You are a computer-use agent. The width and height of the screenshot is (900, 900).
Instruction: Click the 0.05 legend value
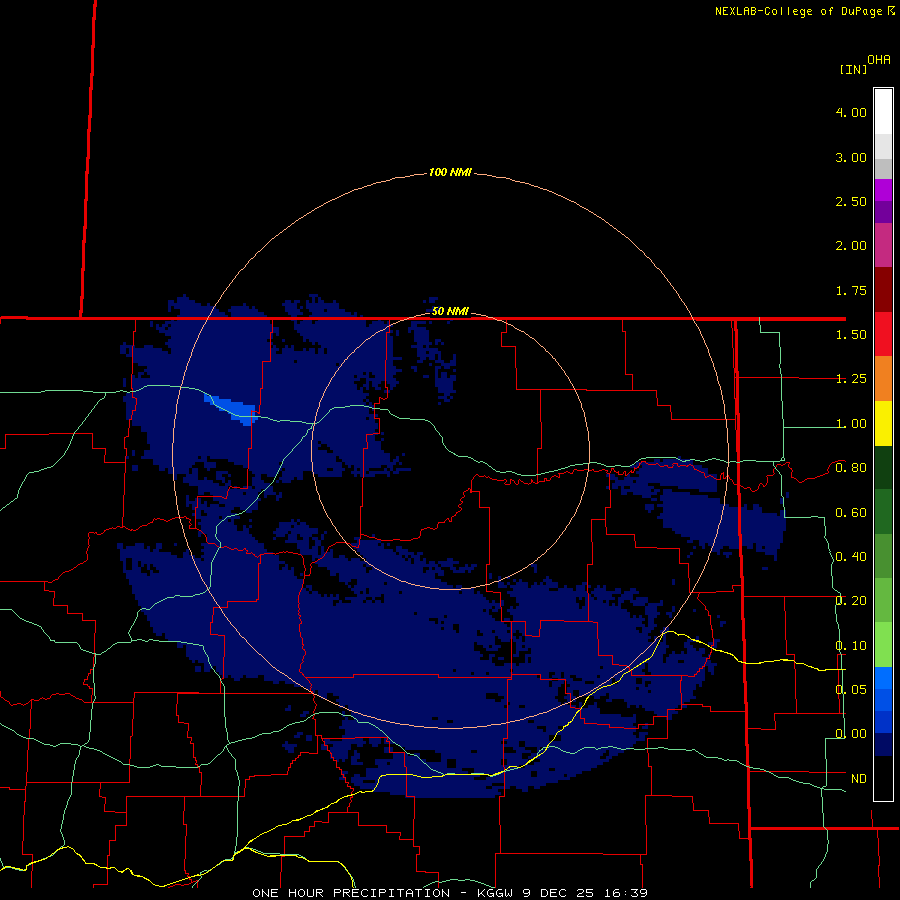click(851, 689)
